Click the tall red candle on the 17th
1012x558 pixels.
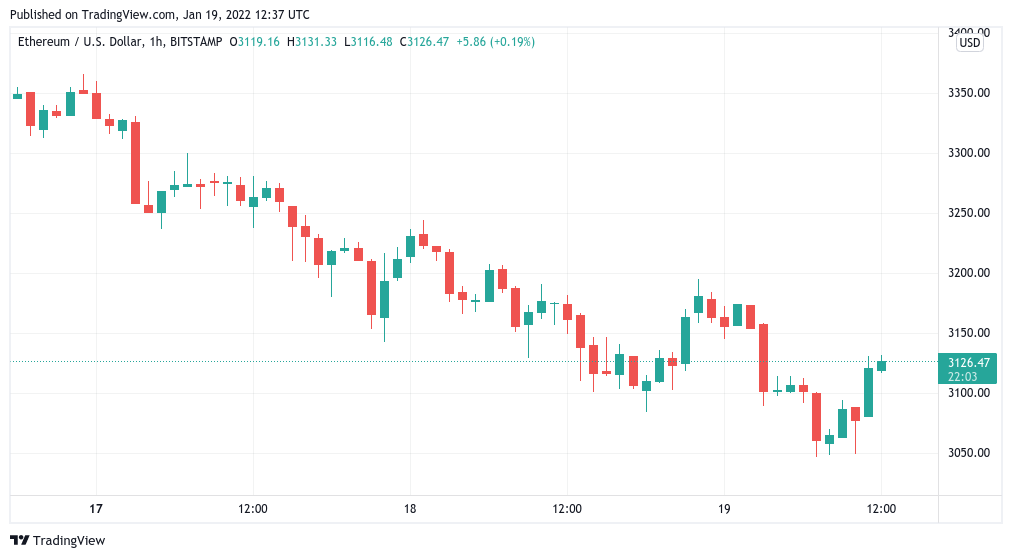[x=136, y=163]
